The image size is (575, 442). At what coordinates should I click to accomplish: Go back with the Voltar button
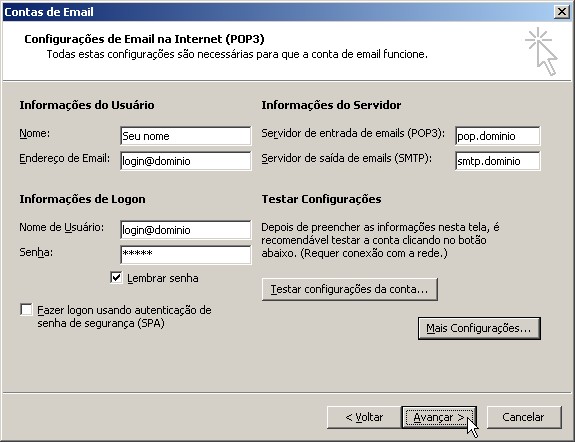click(x=364, y=417)
